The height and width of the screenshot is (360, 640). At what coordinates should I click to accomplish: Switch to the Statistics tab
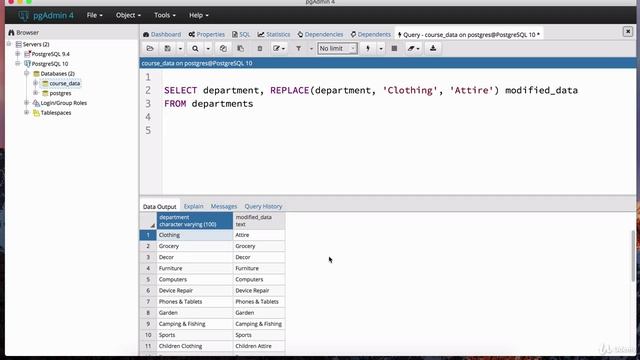pyautogui.click(x=273, y=34)
